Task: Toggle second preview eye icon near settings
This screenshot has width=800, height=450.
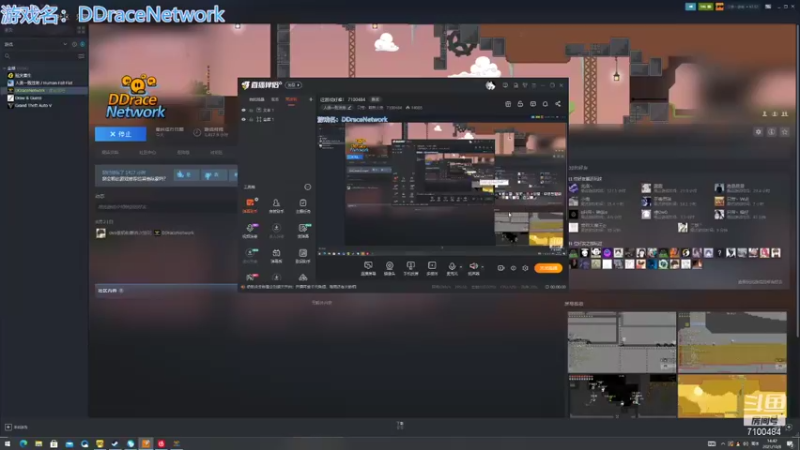Action: [x=513, y=268]
